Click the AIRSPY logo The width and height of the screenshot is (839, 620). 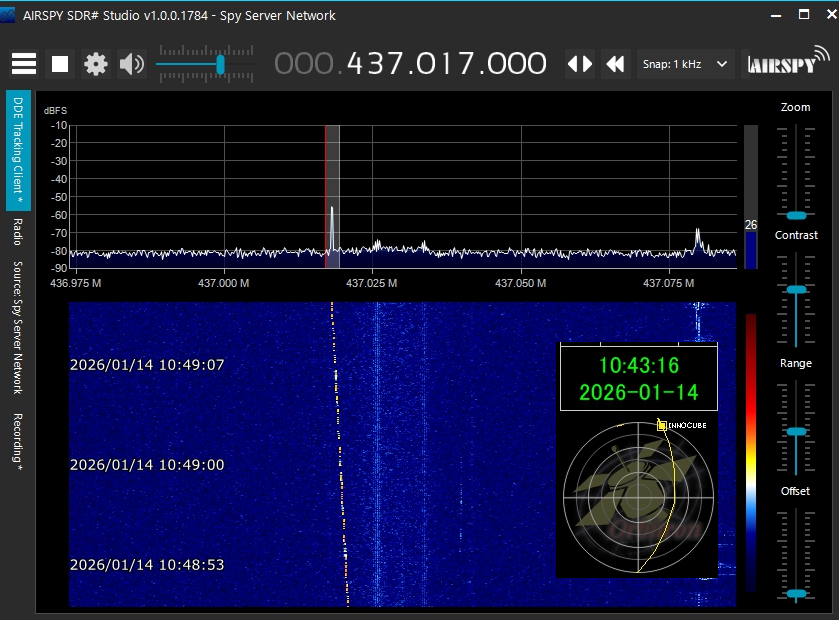point(788,60)
